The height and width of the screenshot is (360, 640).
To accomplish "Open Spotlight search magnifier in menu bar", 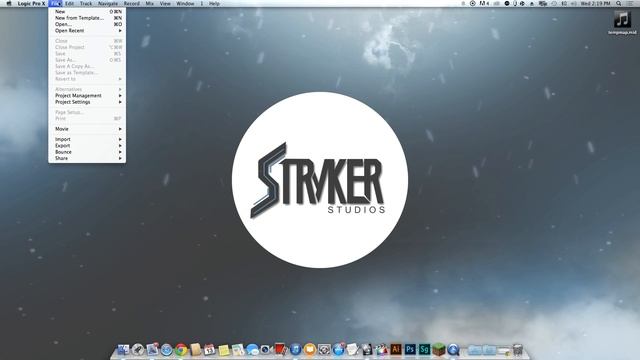I will point(619,3).
